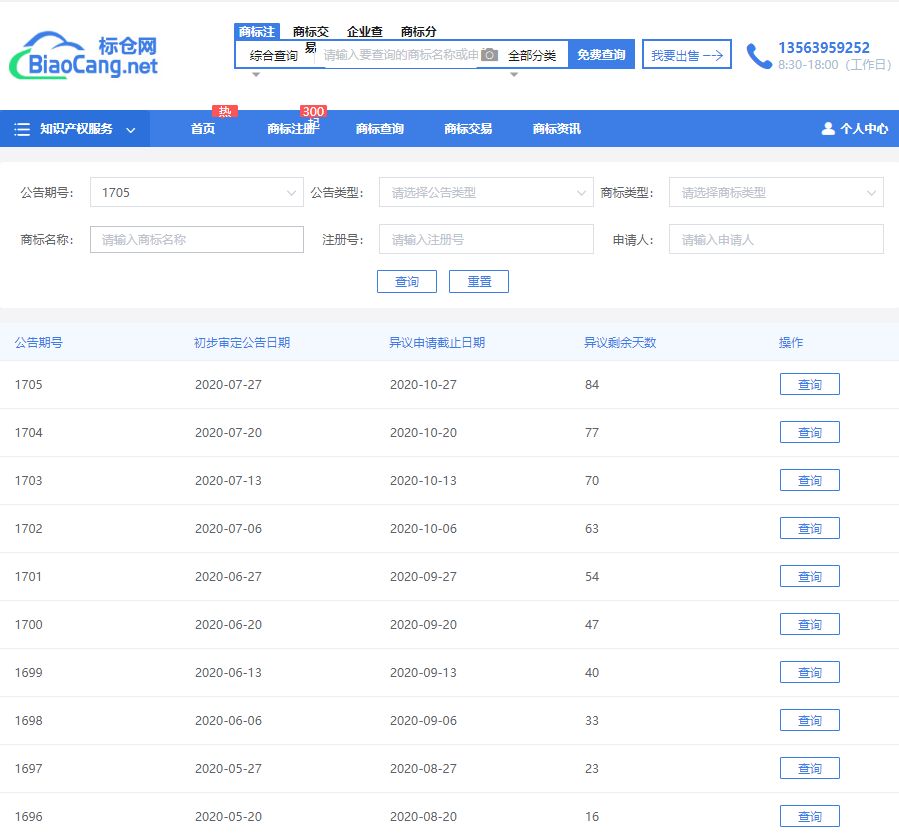Viewport: 899px width, 837px height.
Task: Click the 知识产权服务 hamburger menu icon
Action: [x=22, y=129]
